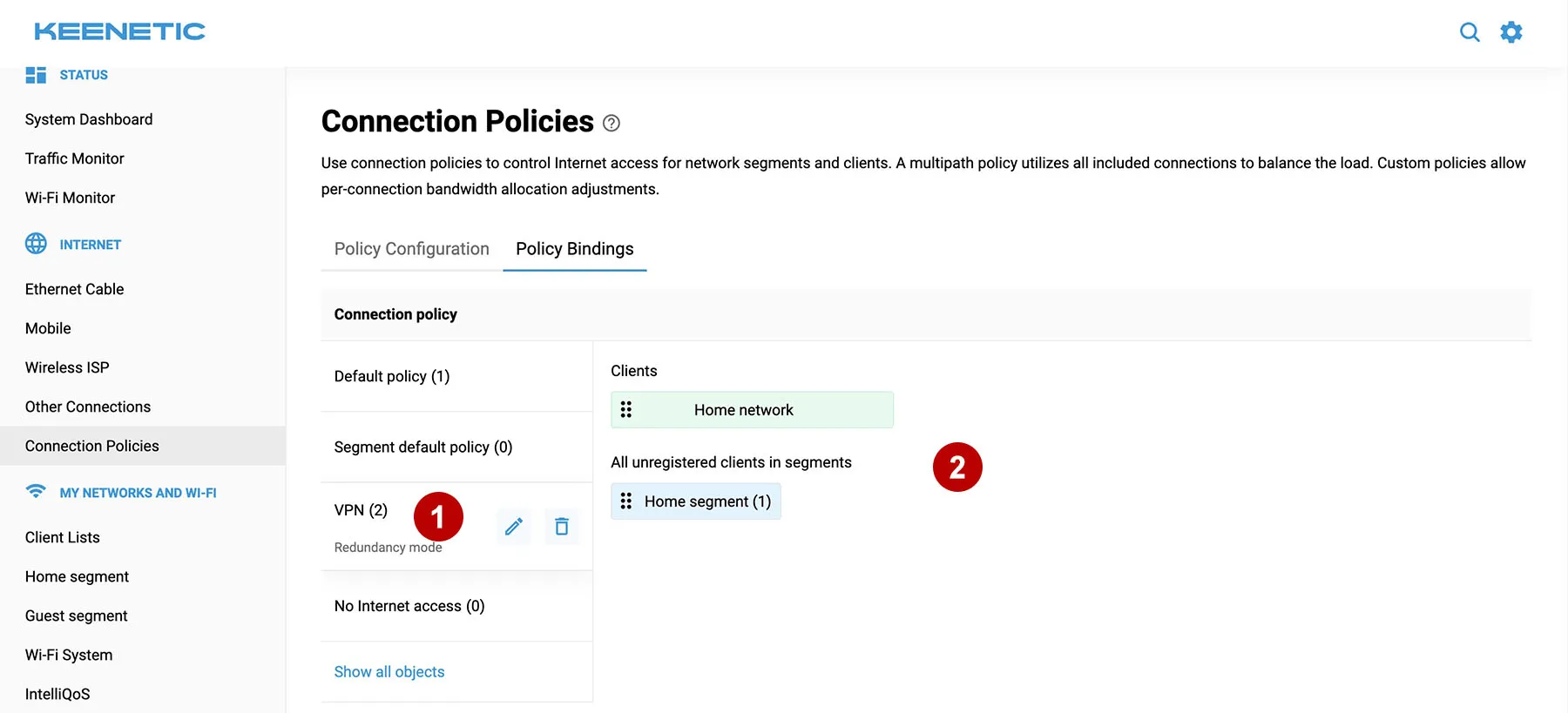Click the Wi-Fi icon for My Networks section
1568x713 pixels.
click(36, 492)
